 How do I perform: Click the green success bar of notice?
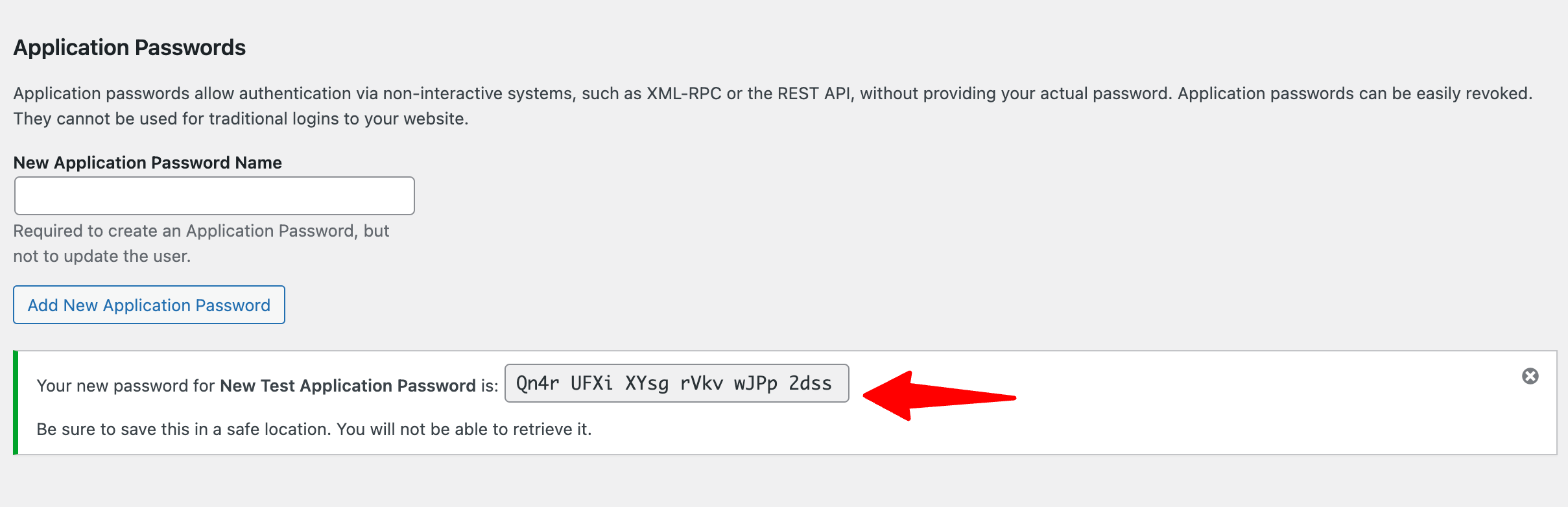16,403
